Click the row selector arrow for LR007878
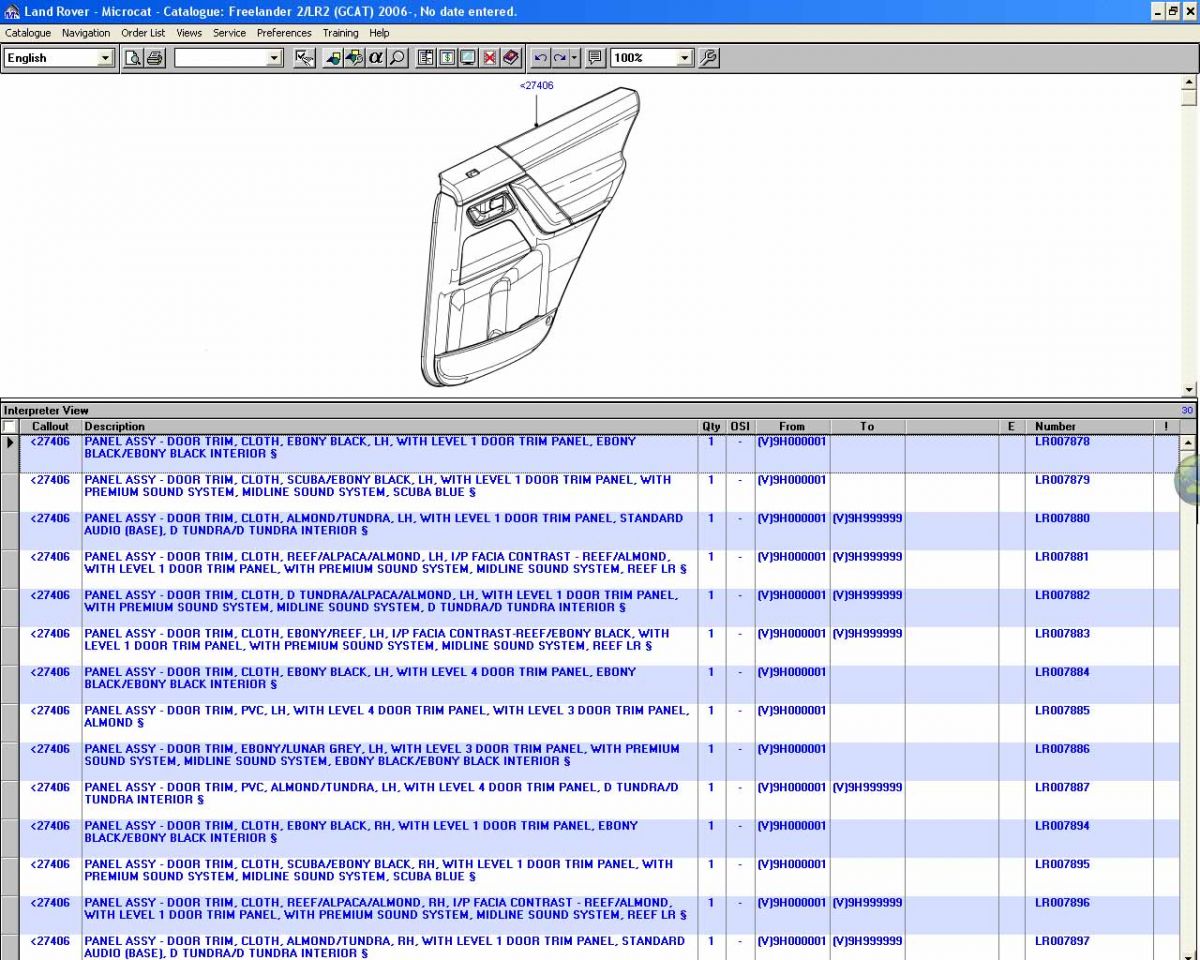Viewport: 1200px width, 960px height. coord(10,442)
